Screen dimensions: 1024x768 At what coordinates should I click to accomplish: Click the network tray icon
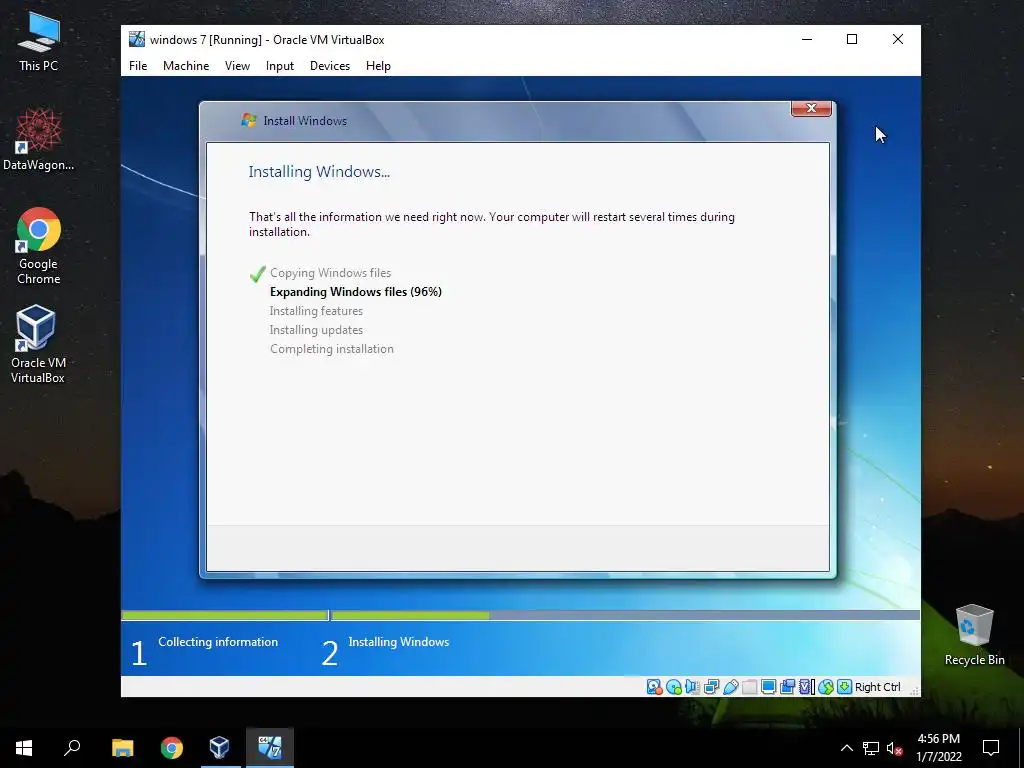tap(871, 748)
